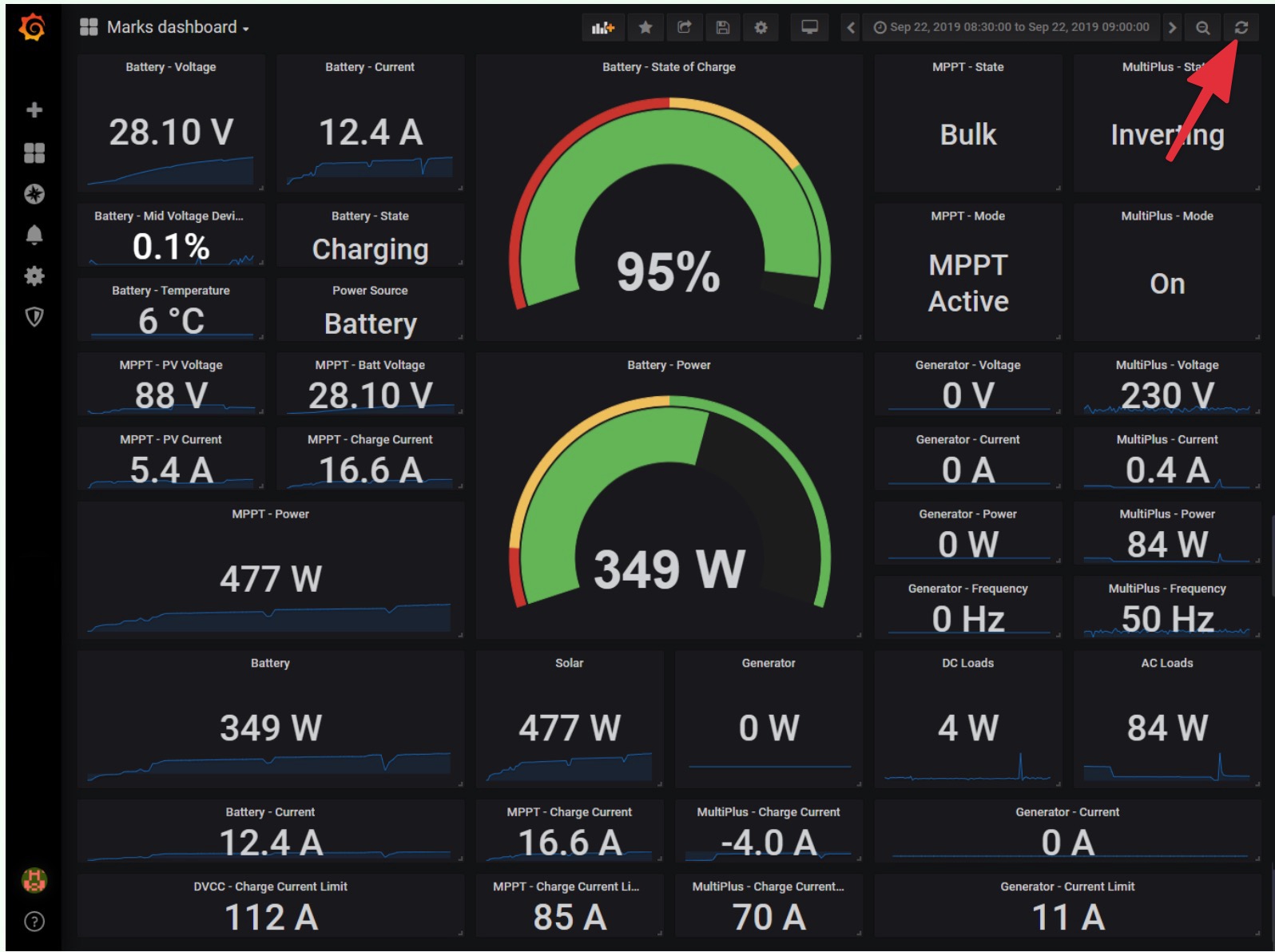
Task: Click the 0 Hz generator frequency value
Action: pos(968,620)
